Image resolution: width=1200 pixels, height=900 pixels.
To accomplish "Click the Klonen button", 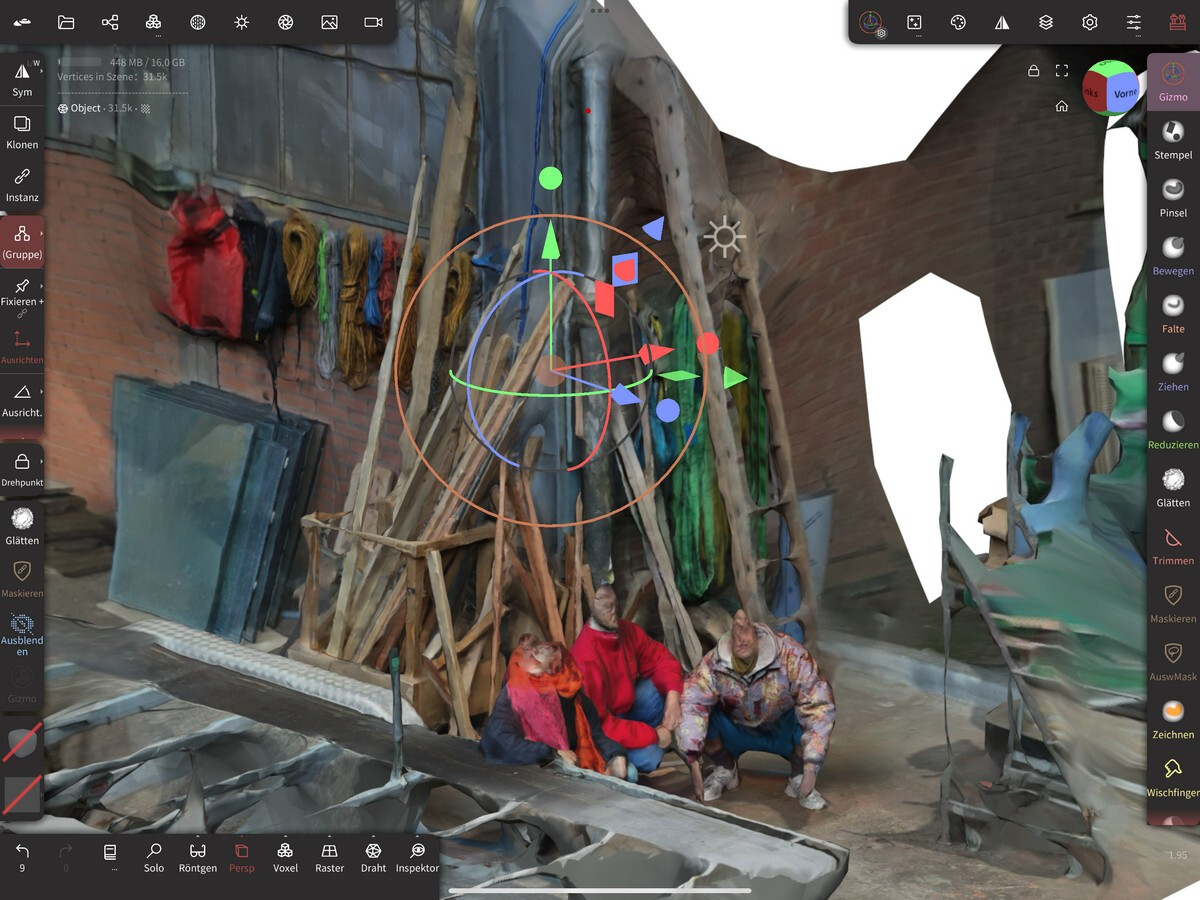I will coord(22,131).
